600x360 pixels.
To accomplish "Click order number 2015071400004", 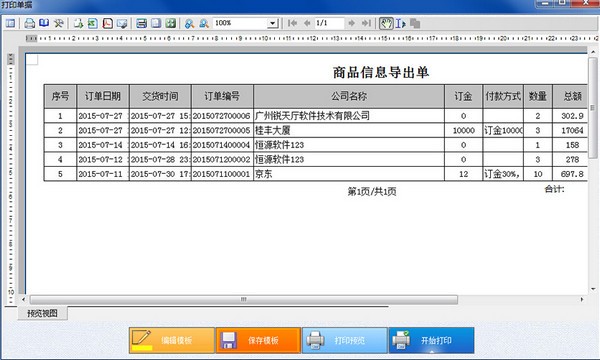I will coord(221,145).
